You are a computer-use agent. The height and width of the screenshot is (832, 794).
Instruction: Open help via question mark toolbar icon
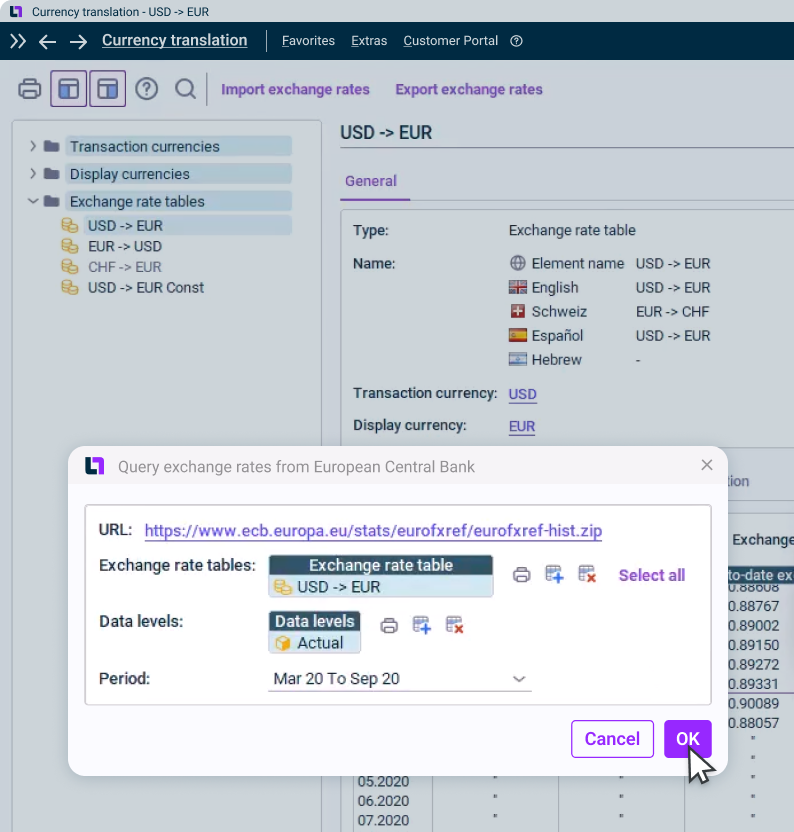(146, 89)
